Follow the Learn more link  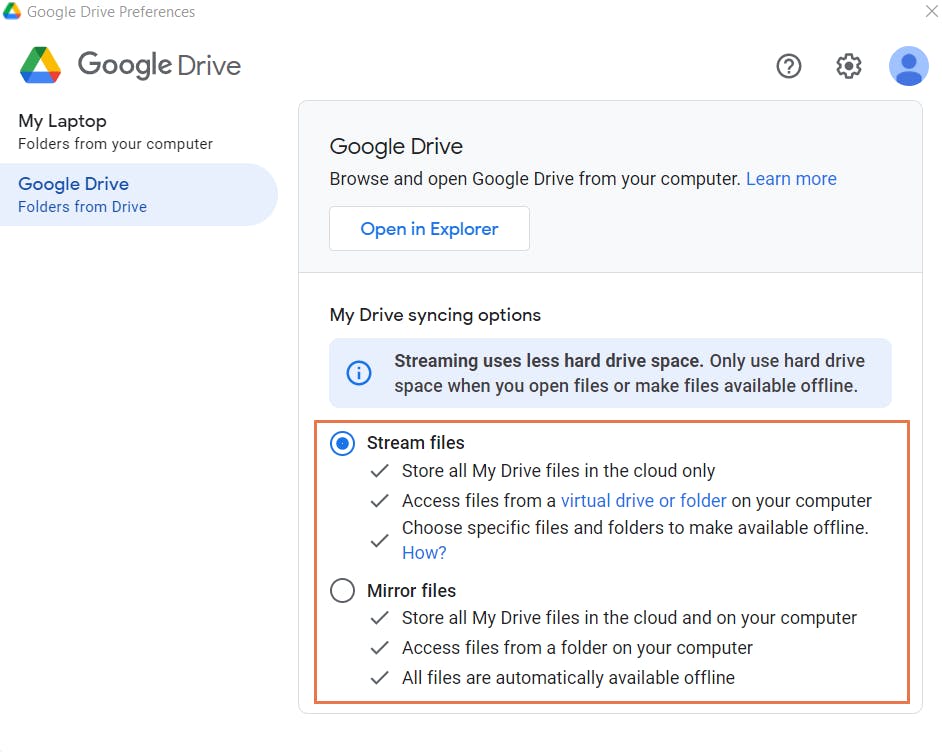click(x=791, y=179)
